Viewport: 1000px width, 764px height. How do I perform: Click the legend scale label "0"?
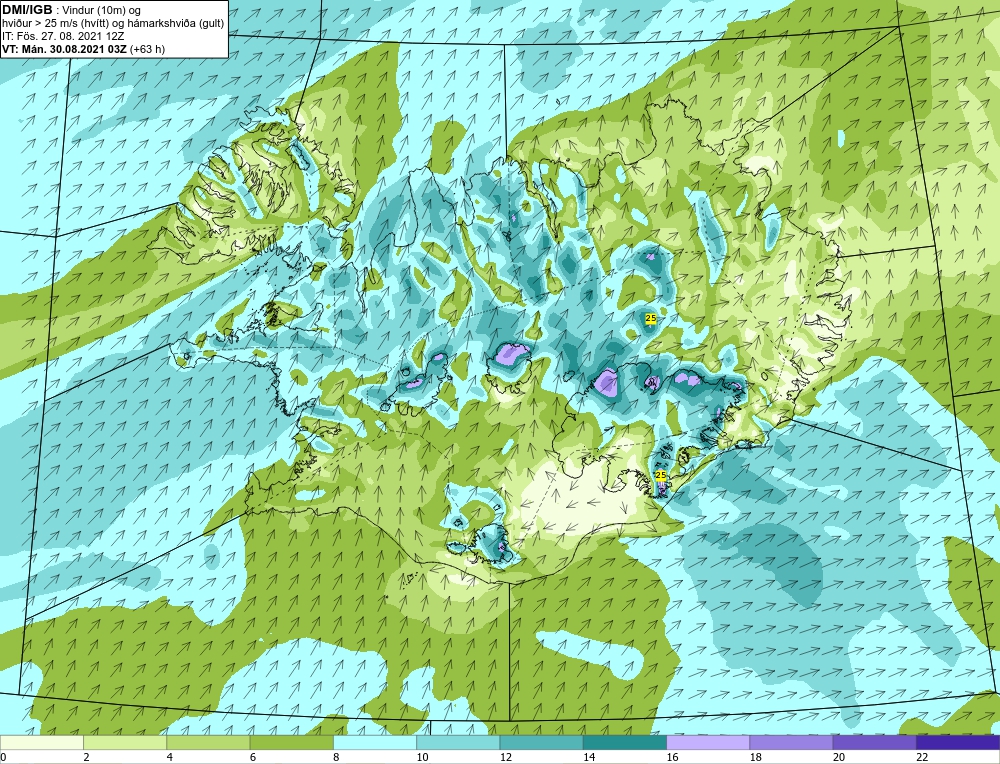pyautogui.click(x=3, y=757)
